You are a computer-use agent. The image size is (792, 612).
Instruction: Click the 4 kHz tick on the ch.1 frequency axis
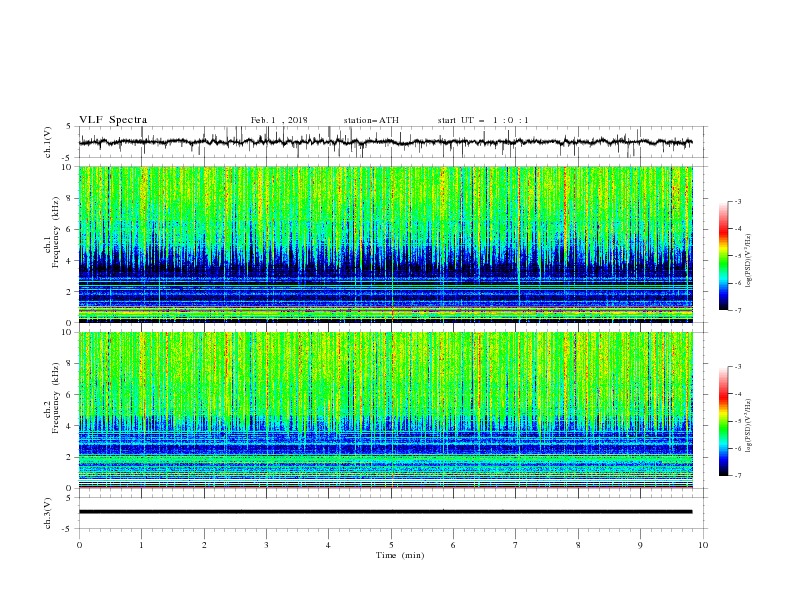coord(70,261)
